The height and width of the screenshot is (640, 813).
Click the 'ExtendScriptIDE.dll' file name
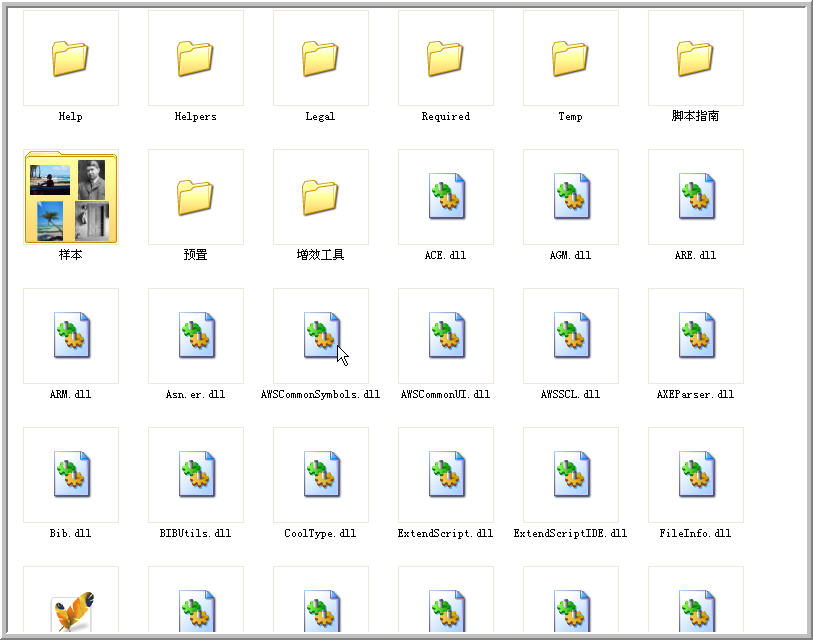(570, 533)
